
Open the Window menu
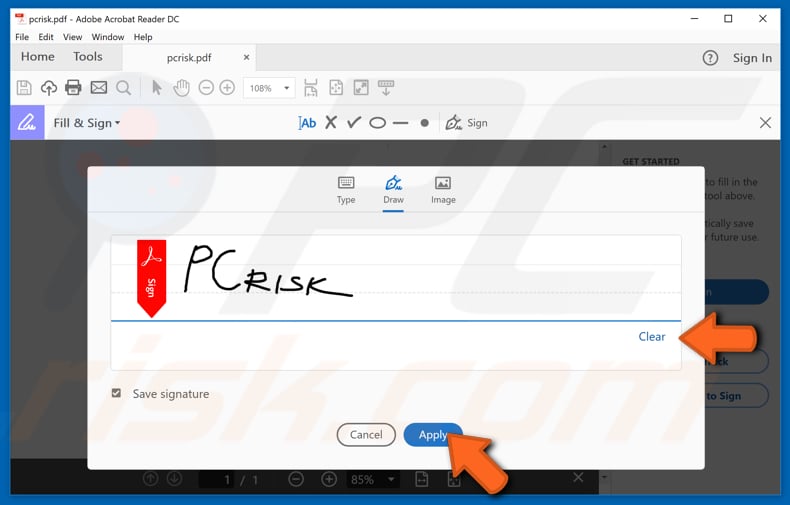coord(108,37)
